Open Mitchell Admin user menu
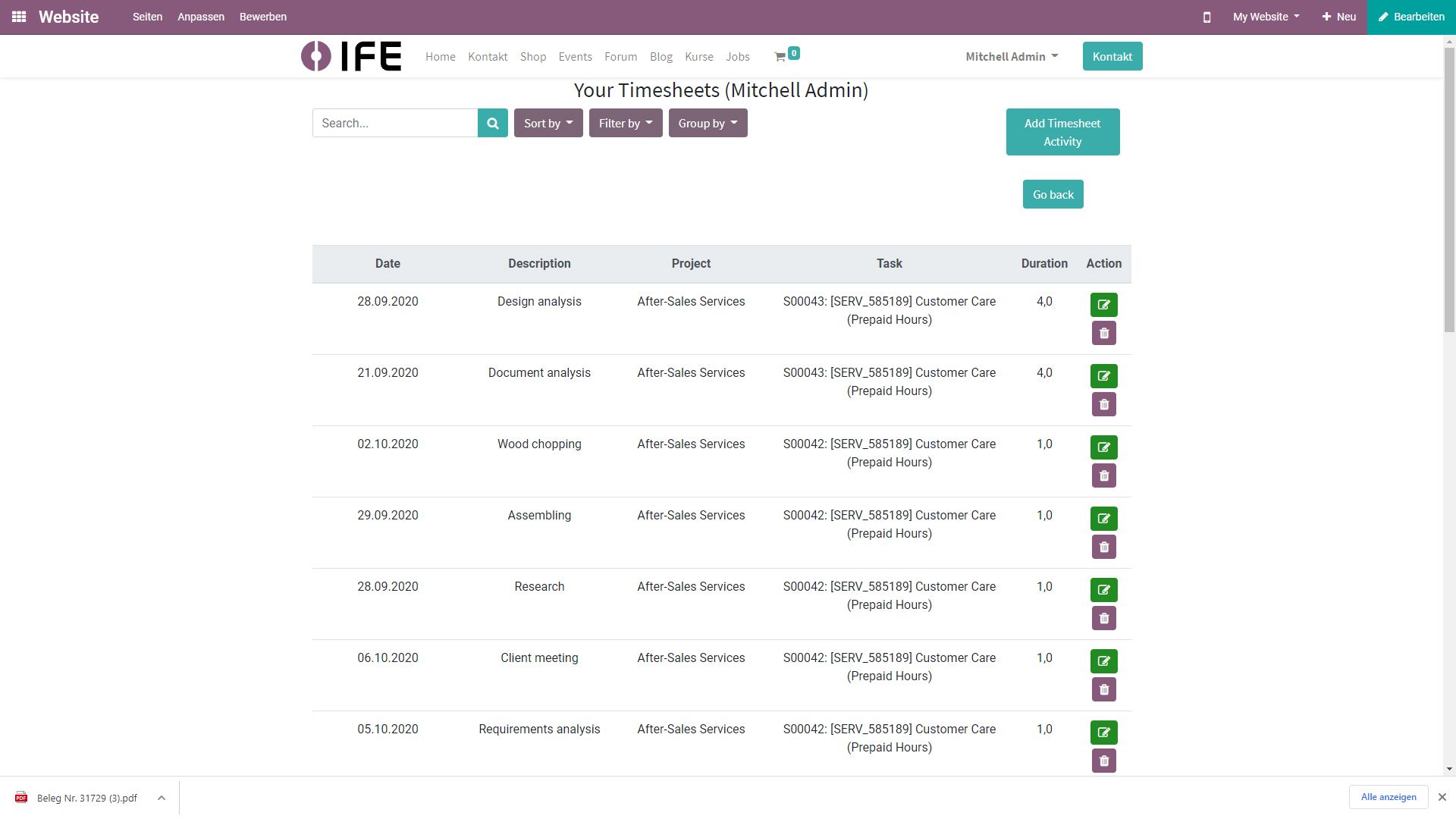1456x819 pixels. pyautogui.click(x=1011, y=57)
